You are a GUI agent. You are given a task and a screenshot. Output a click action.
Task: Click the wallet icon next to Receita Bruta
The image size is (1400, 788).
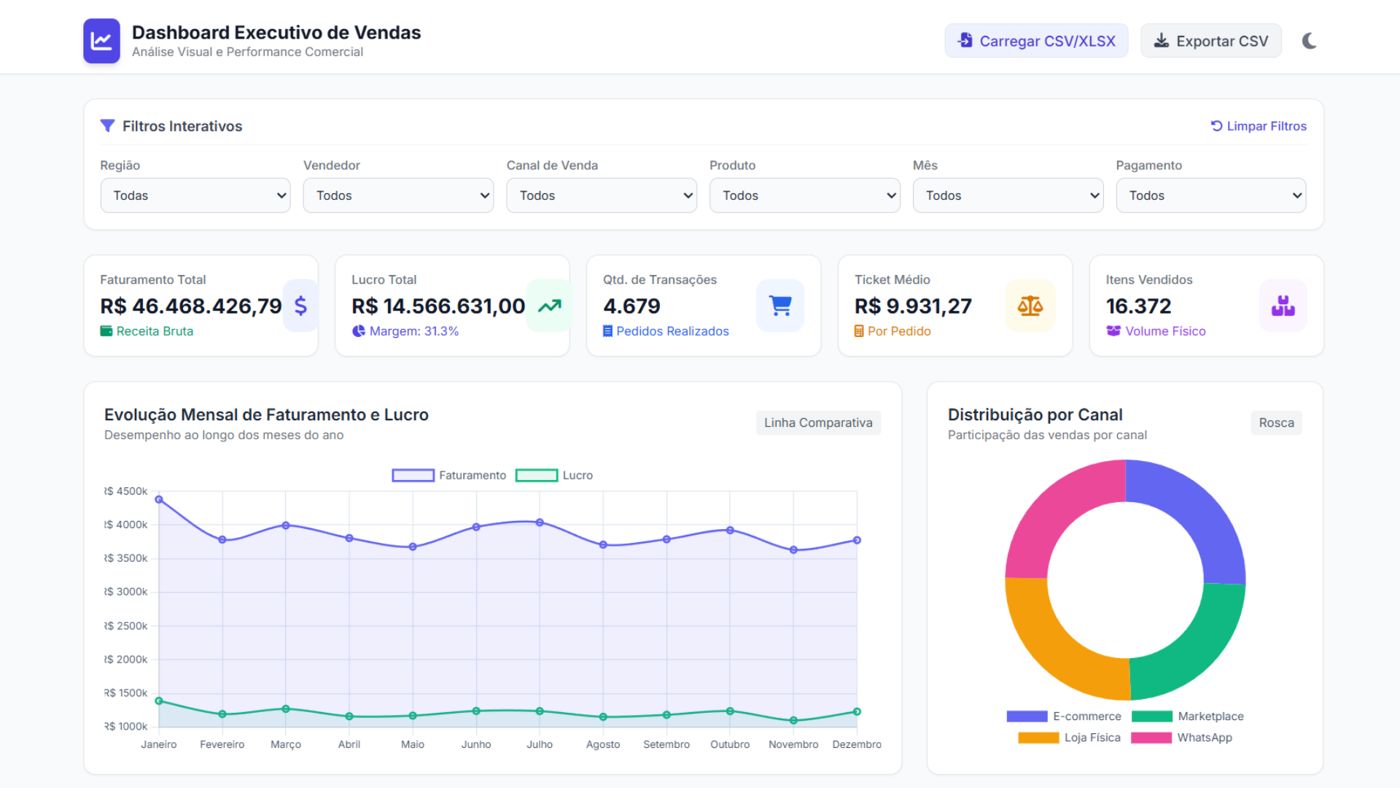106,331
